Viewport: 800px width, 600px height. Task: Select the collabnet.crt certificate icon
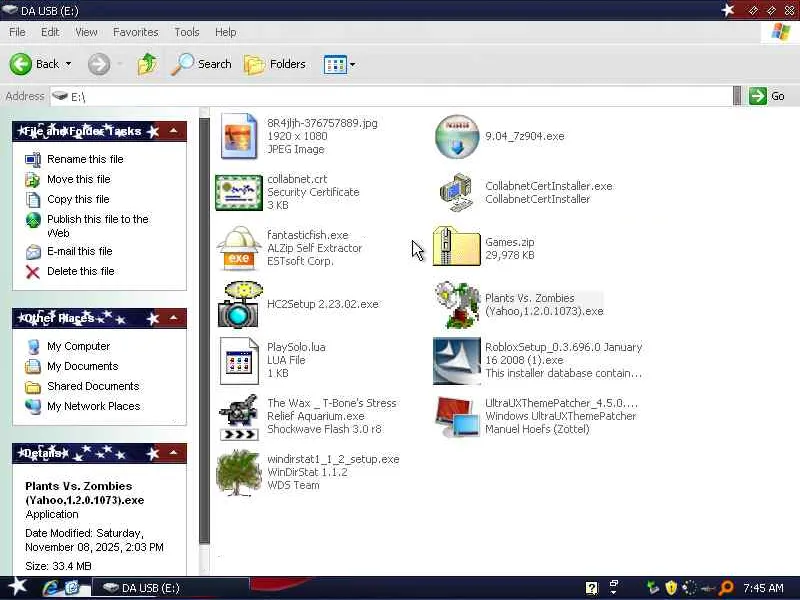[238, 192]
